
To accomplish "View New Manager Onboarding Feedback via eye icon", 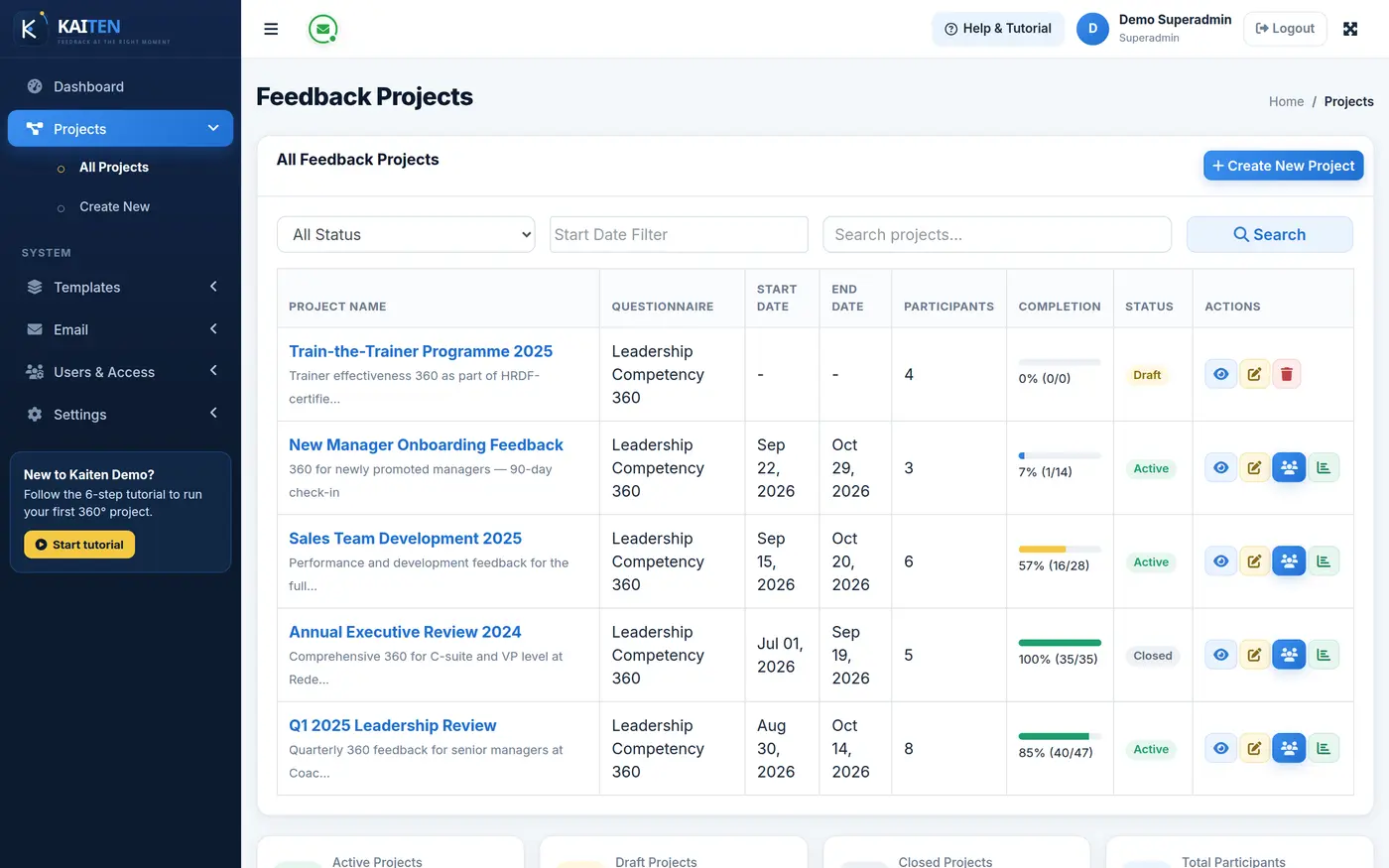I will pyautogui.click(x=1221, y=467).
